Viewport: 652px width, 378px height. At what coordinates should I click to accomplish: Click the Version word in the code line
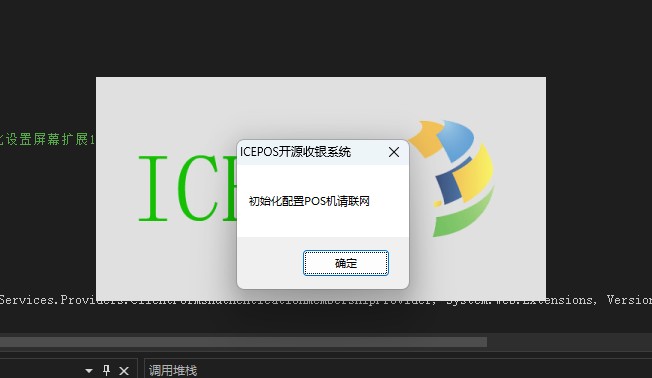point(629,300)
